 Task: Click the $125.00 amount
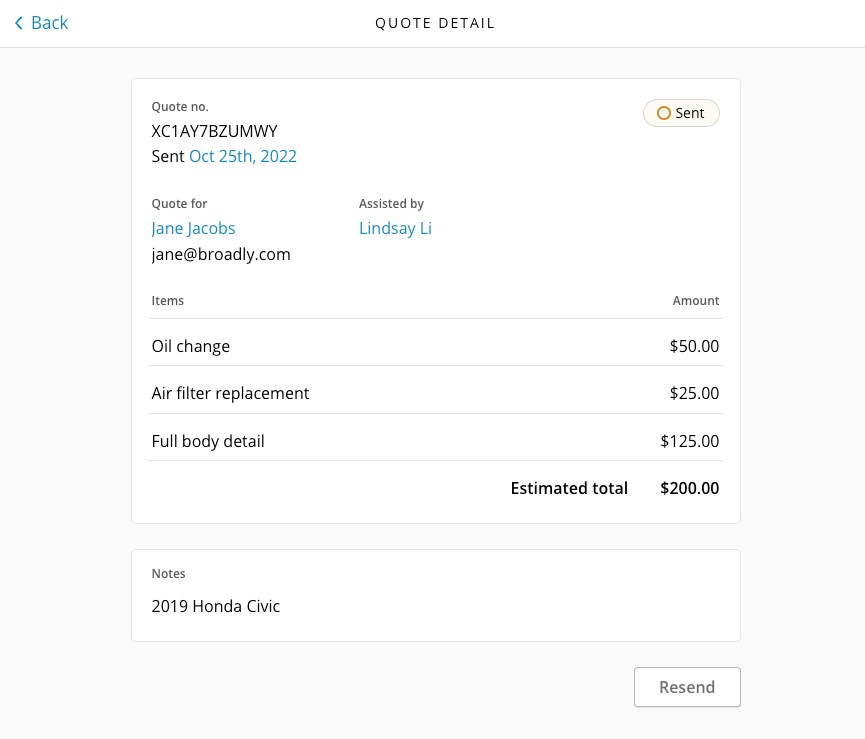click(689, 441)
